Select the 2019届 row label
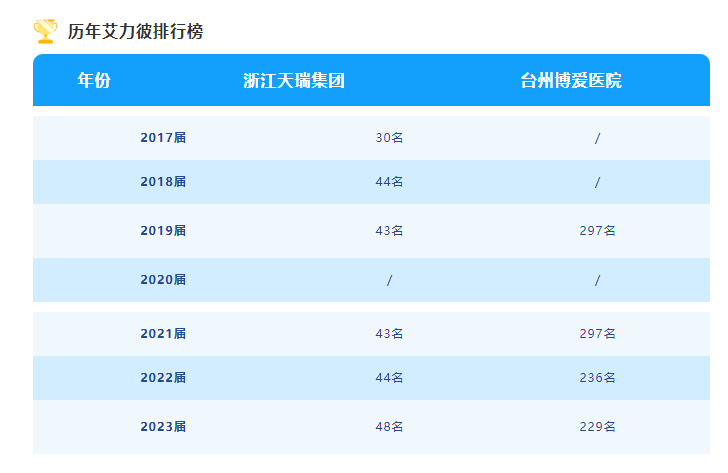This screenshot has height=473, width=728. [x=163, y=231]
